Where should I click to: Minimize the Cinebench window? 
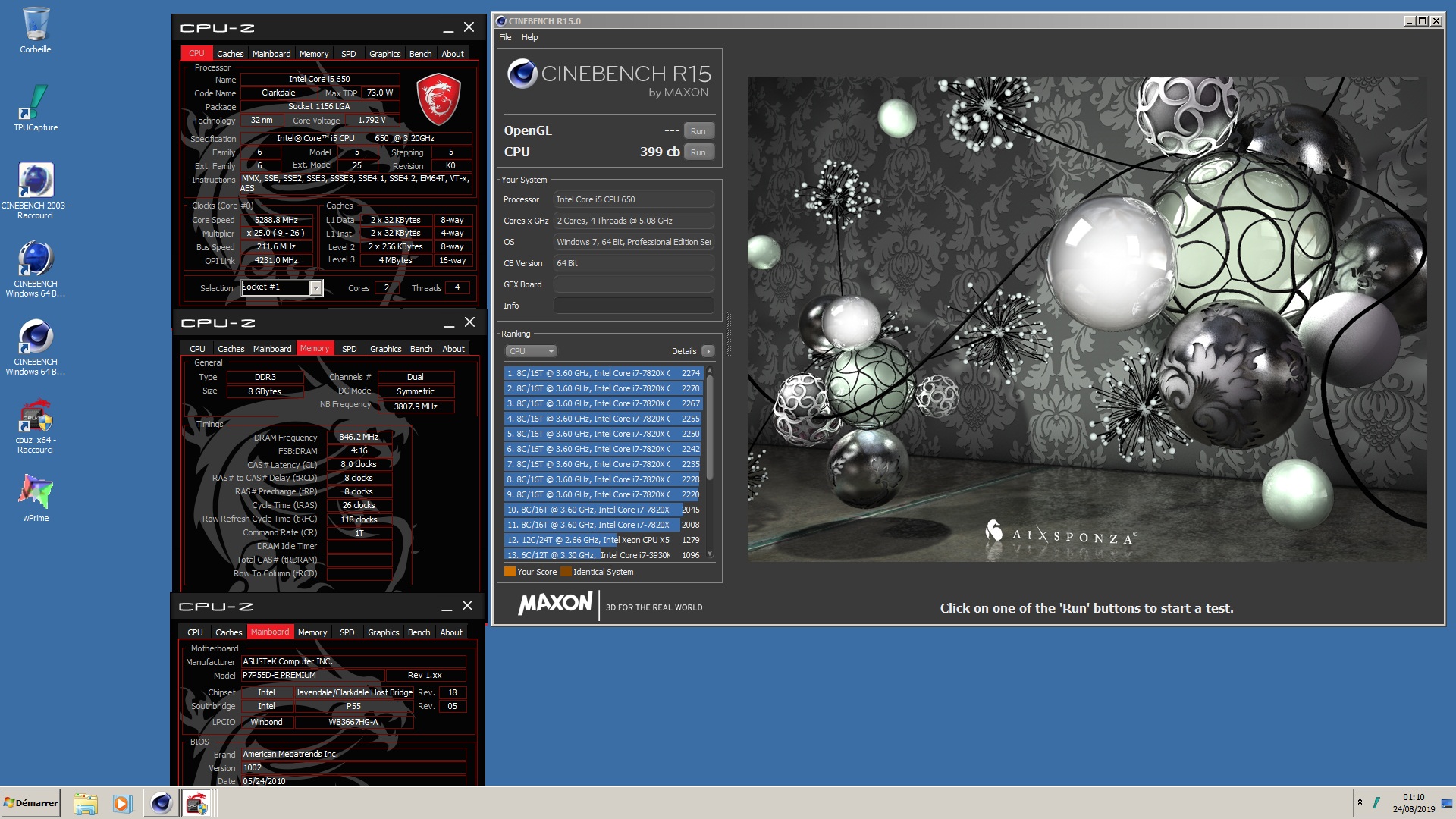[1409, 21]
